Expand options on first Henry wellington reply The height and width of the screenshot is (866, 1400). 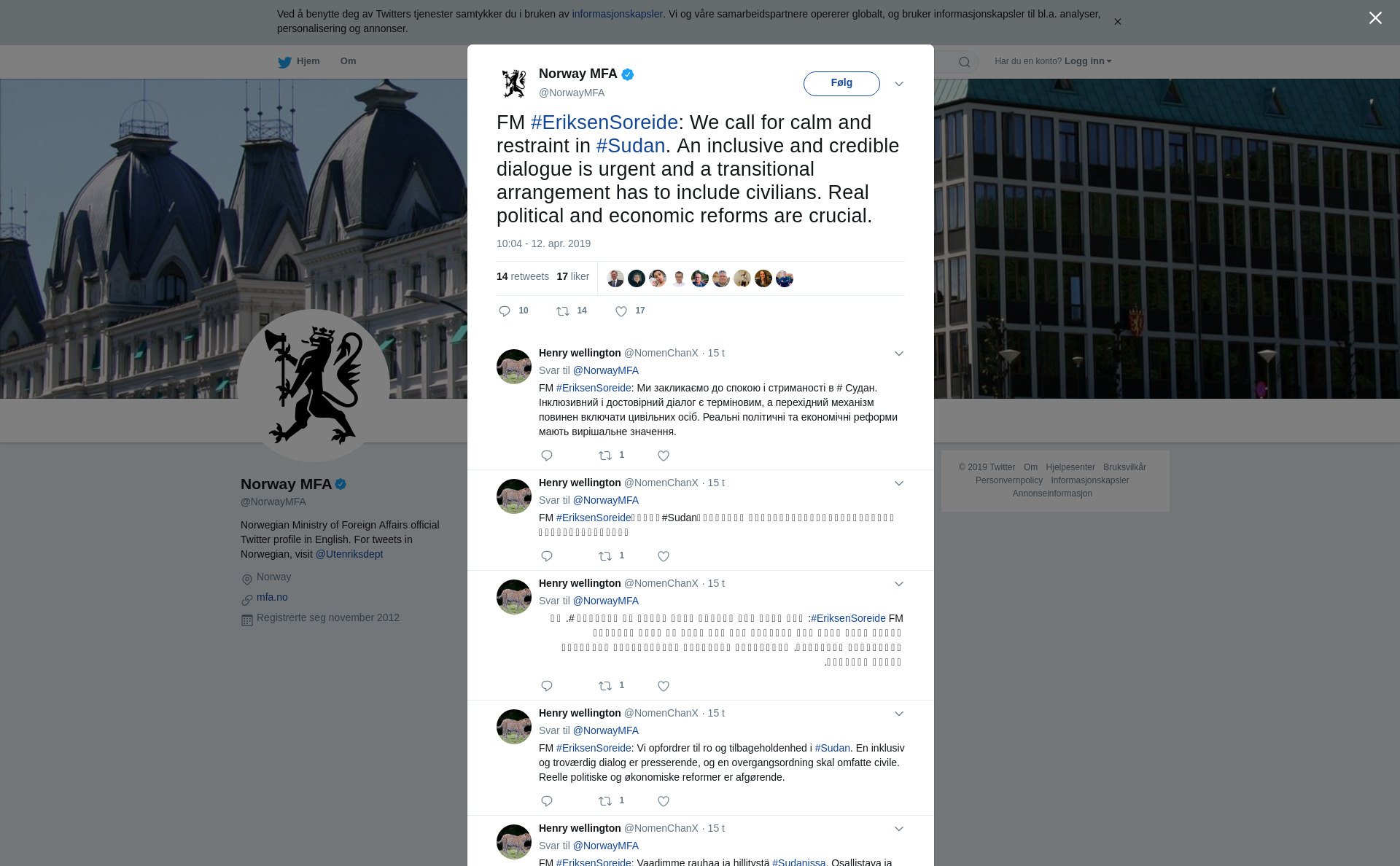tap(899, 354)
